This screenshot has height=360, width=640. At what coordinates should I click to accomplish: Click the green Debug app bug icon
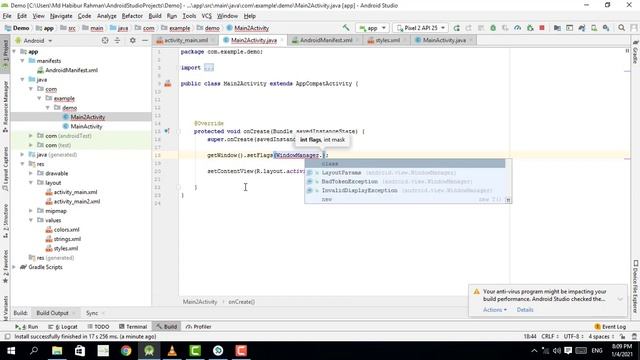[493, 28]
